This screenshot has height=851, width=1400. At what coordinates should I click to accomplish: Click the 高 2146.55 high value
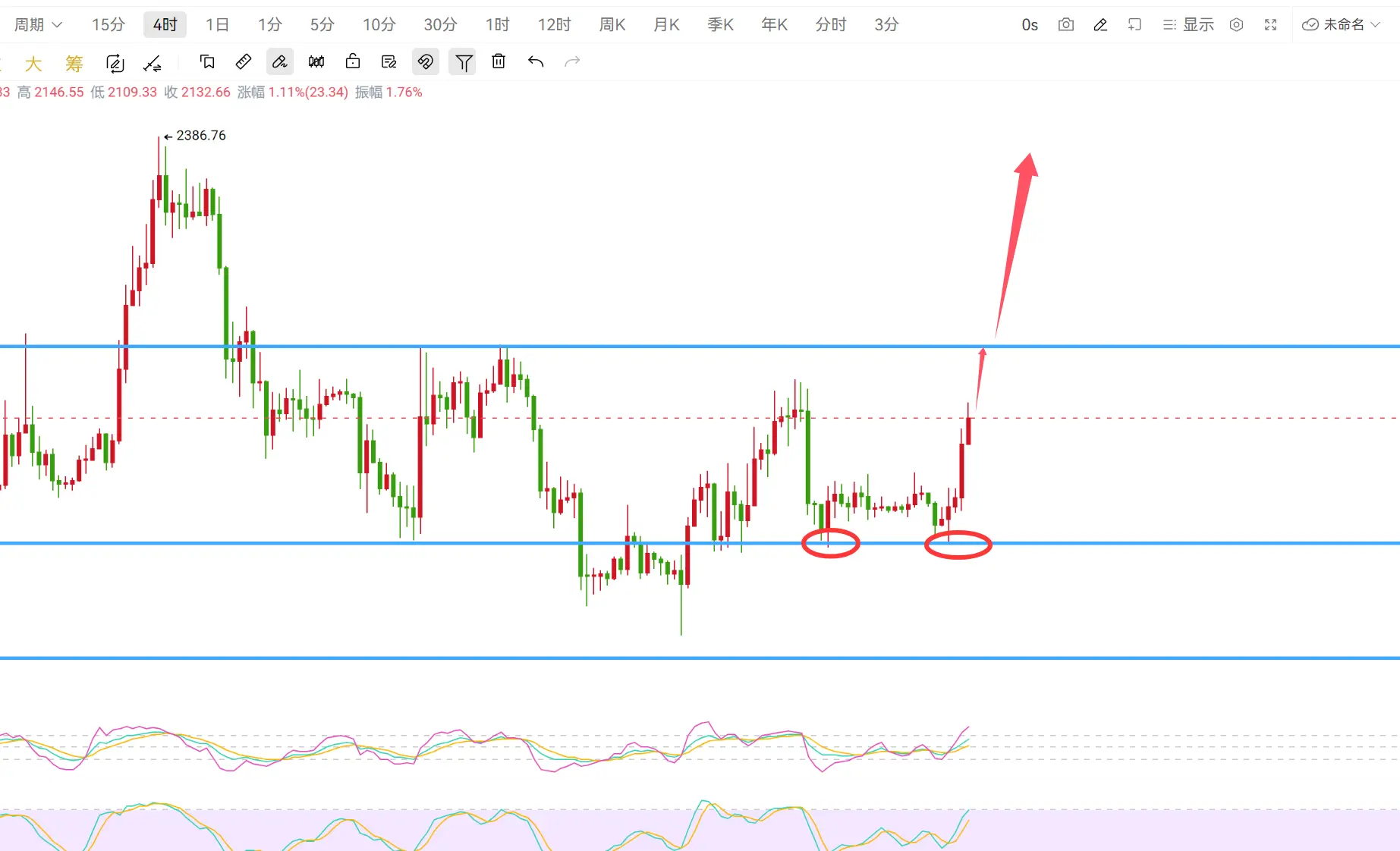[51, 93]
